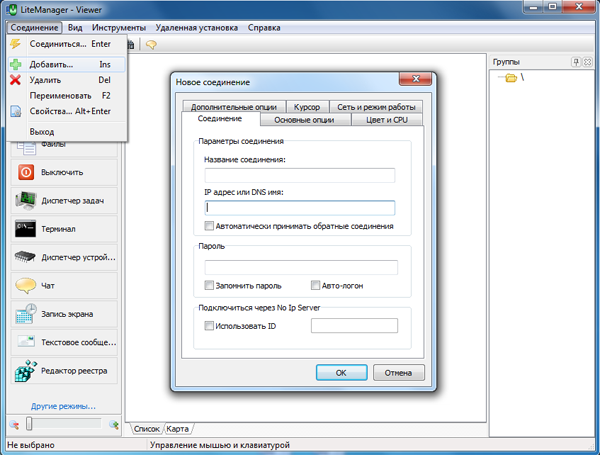Click the zoom in icon right of slider
Image resolution: width=600 pixels, height=455 pixels.
[114, 424]
